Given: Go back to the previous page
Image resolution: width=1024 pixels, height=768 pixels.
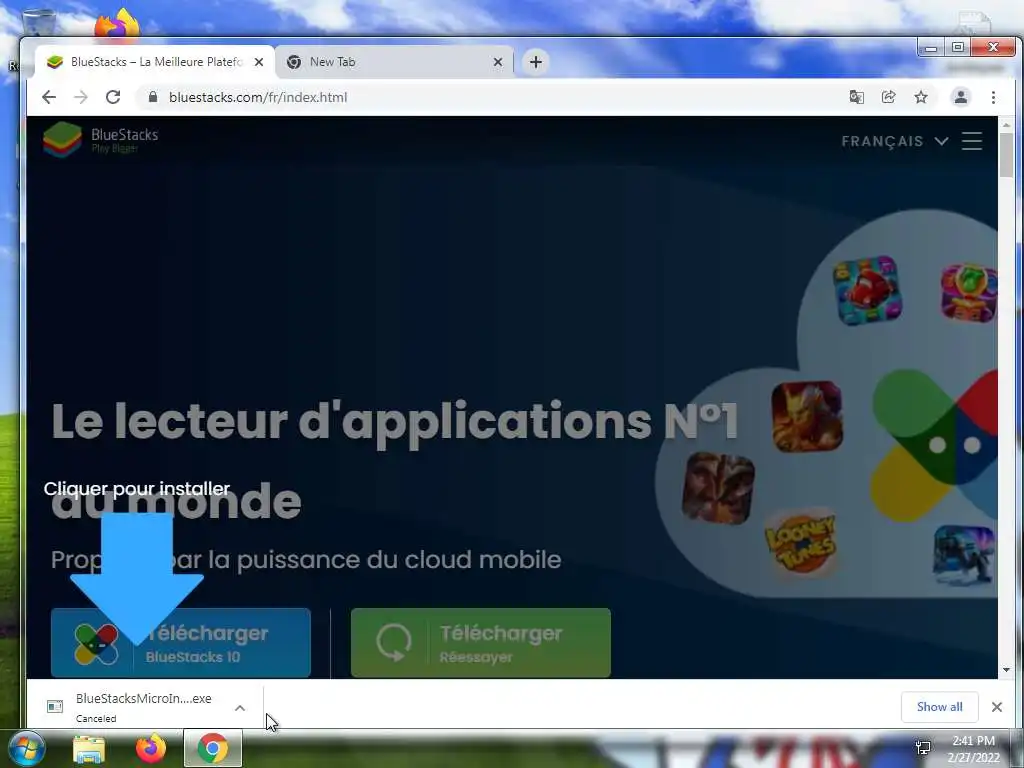Looking at the screenshot, I should point(49,97).
